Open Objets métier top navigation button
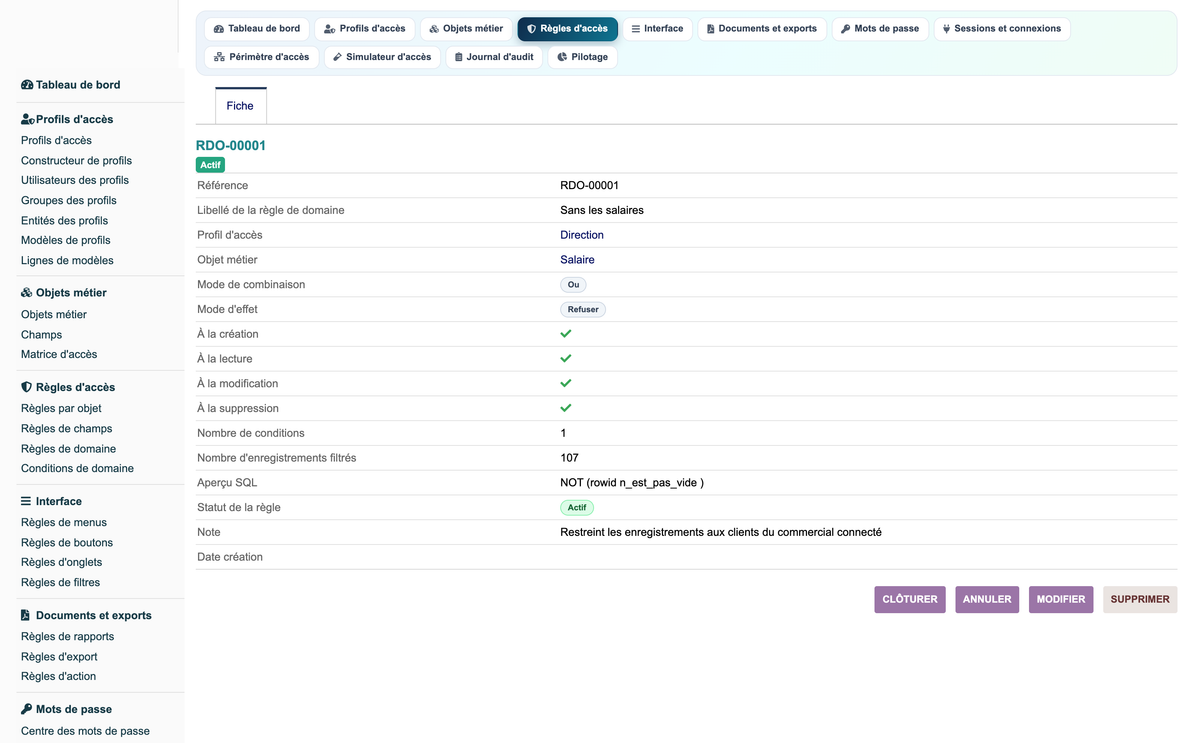The height and width of the screenshot is (743, 1200). (466, 29)
